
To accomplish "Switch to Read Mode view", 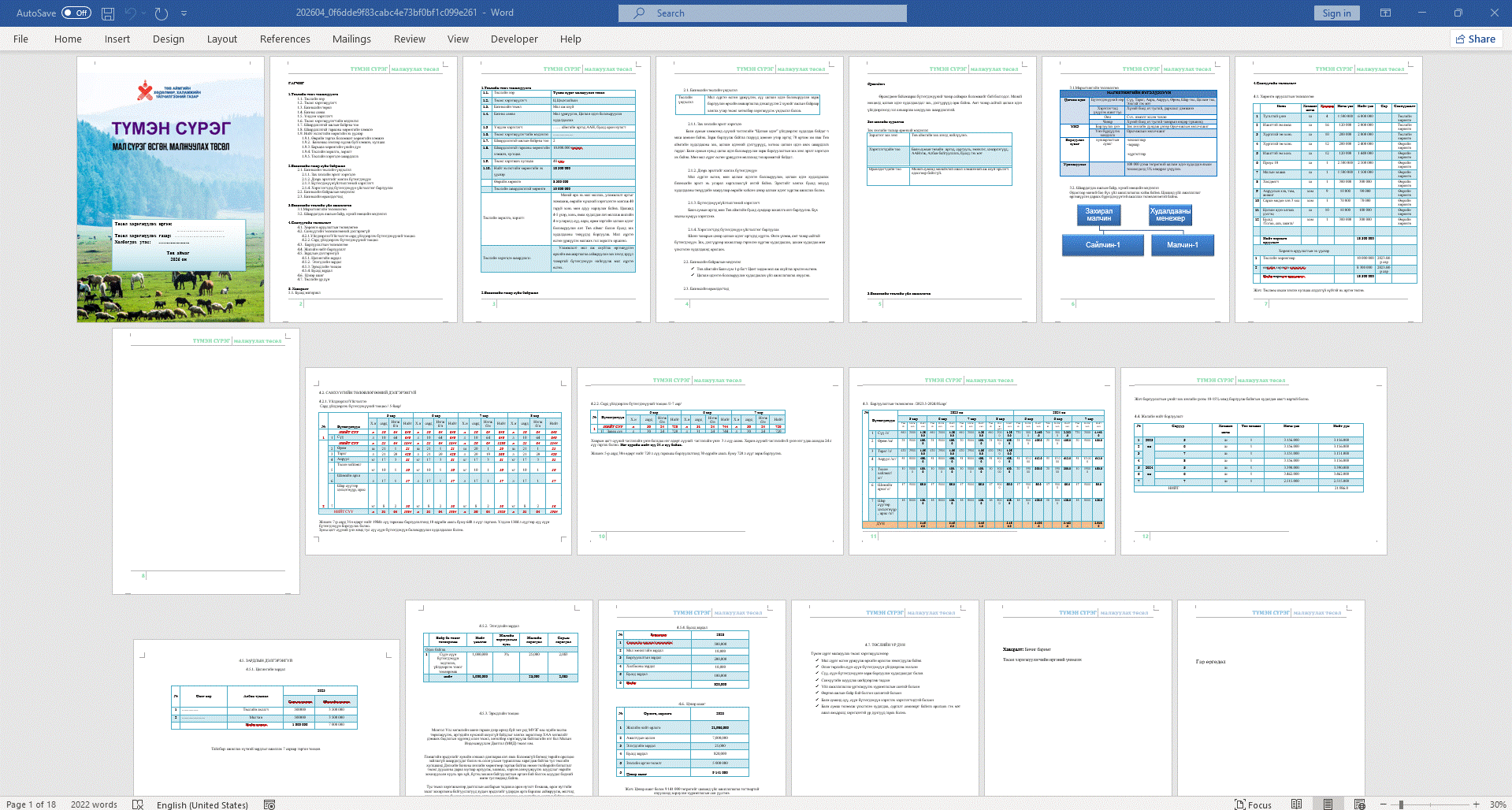I will [1296, 804].
